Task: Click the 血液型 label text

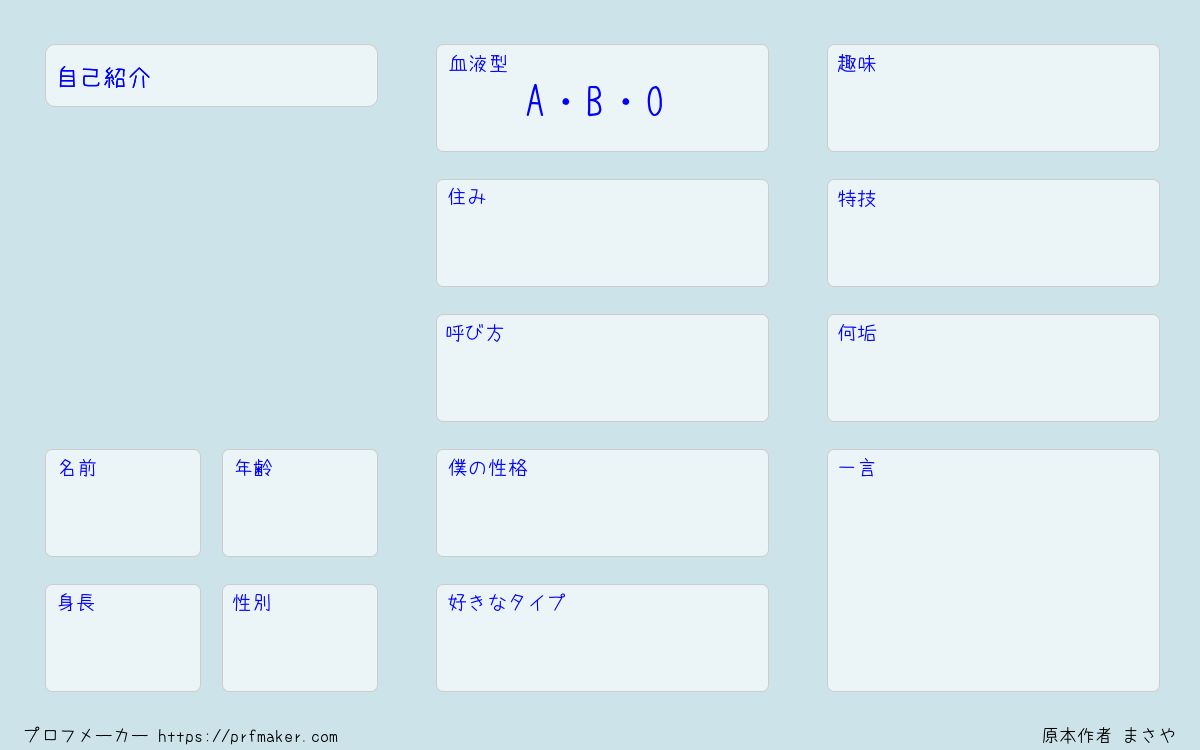Action: tap(478, 64)
